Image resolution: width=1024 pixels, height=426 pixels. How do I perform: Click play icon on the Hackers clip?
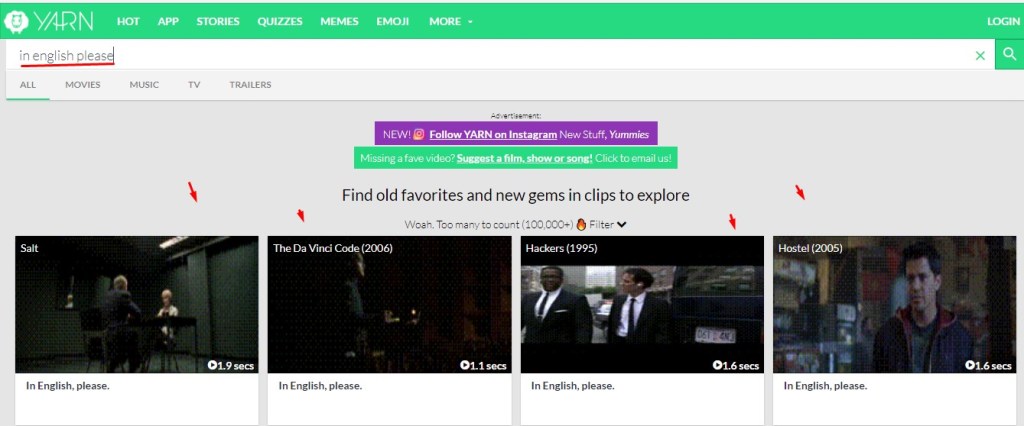tap(718, 366)
